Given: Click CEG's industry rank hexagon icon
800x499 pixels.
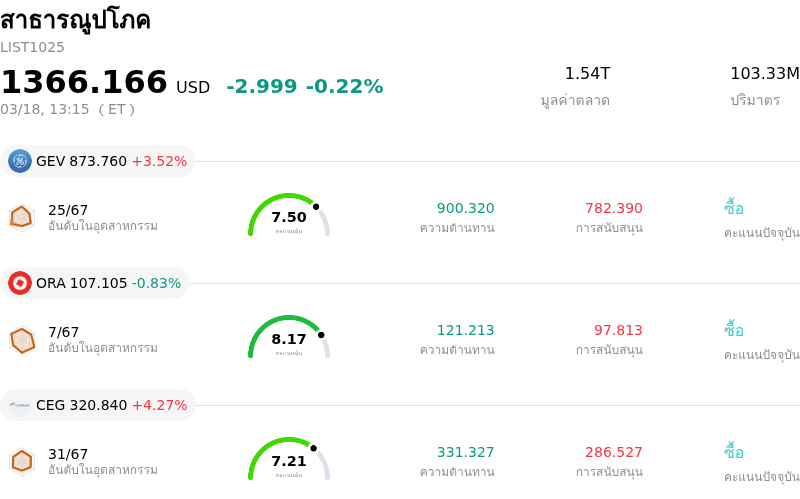Looking at the screenshot, I should pos(21,461).
